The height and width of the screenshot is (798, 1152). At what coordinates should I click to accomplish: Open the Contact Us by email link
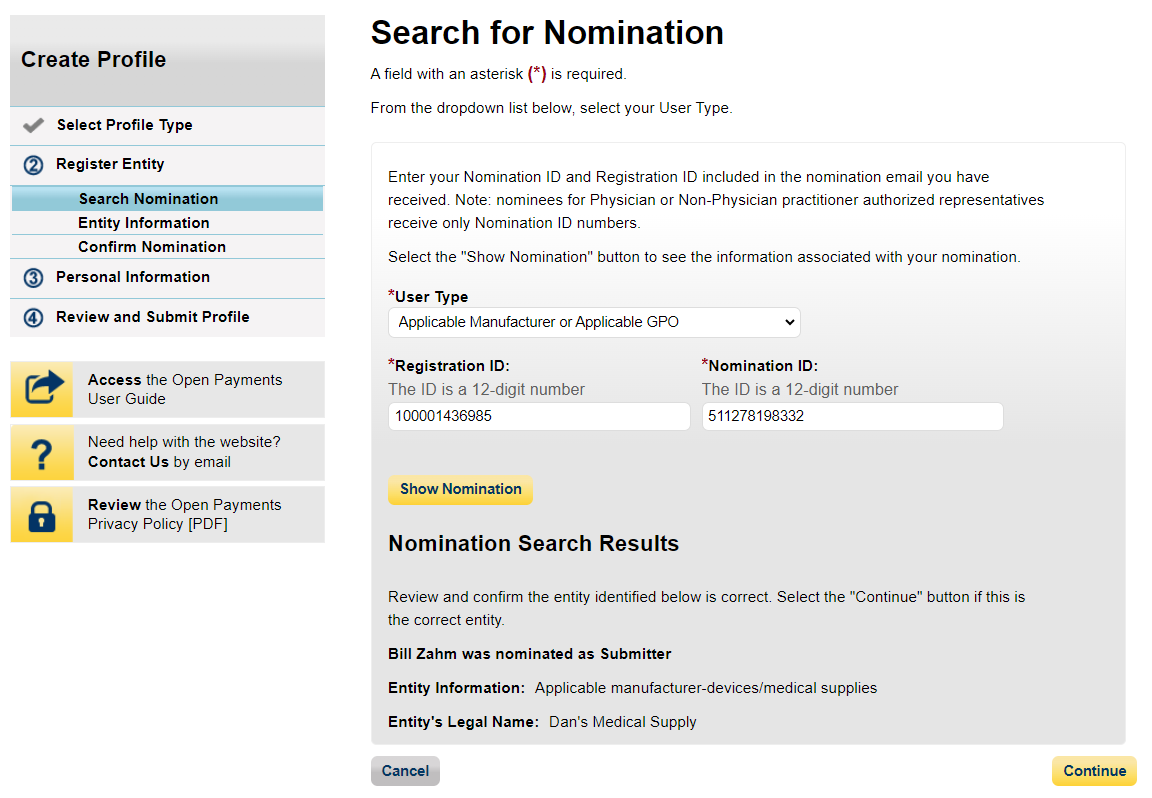pyautogui.click(x=128, y=462)
